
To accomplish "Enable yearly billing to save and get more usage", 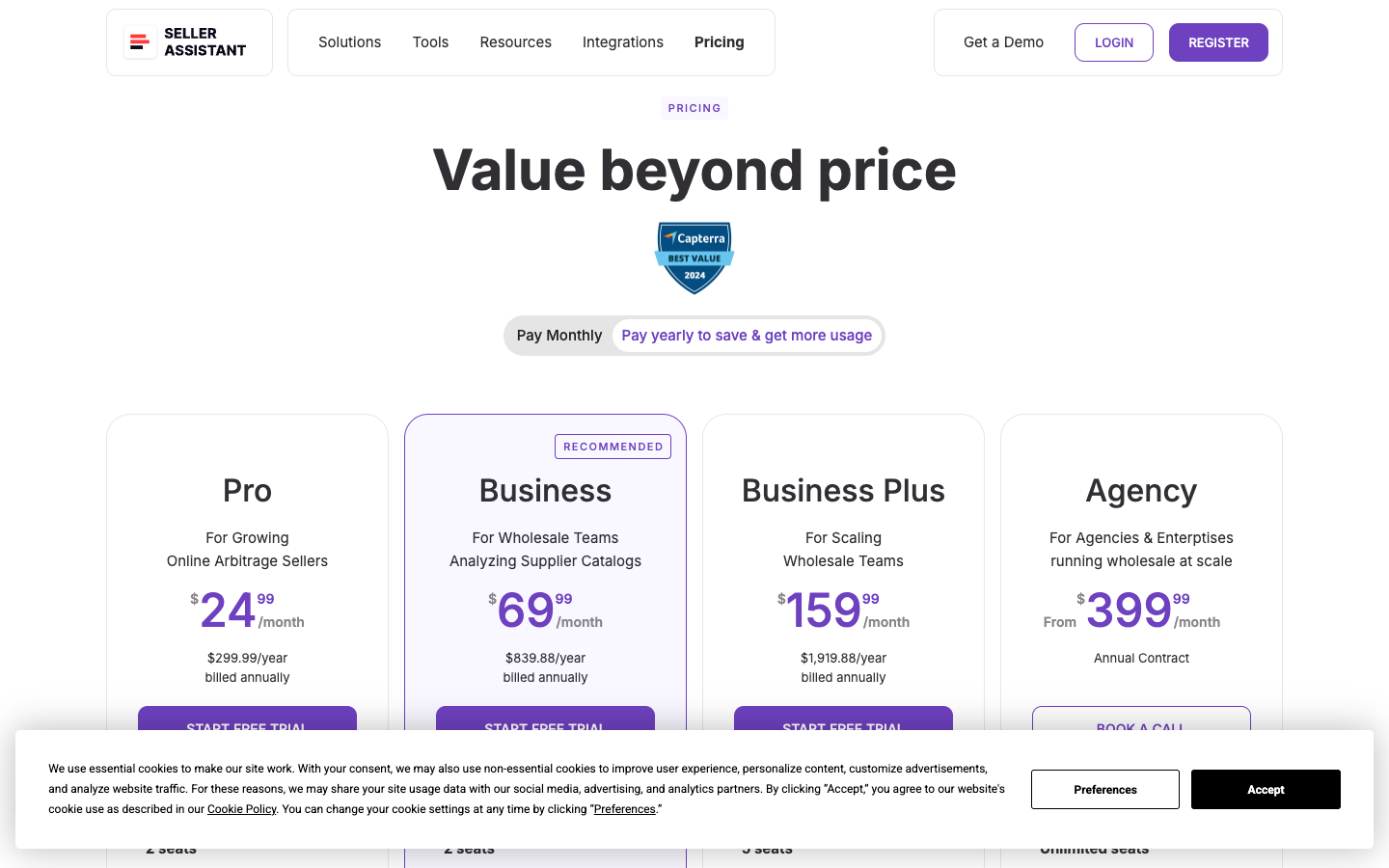I will click(x=747, y=335).
